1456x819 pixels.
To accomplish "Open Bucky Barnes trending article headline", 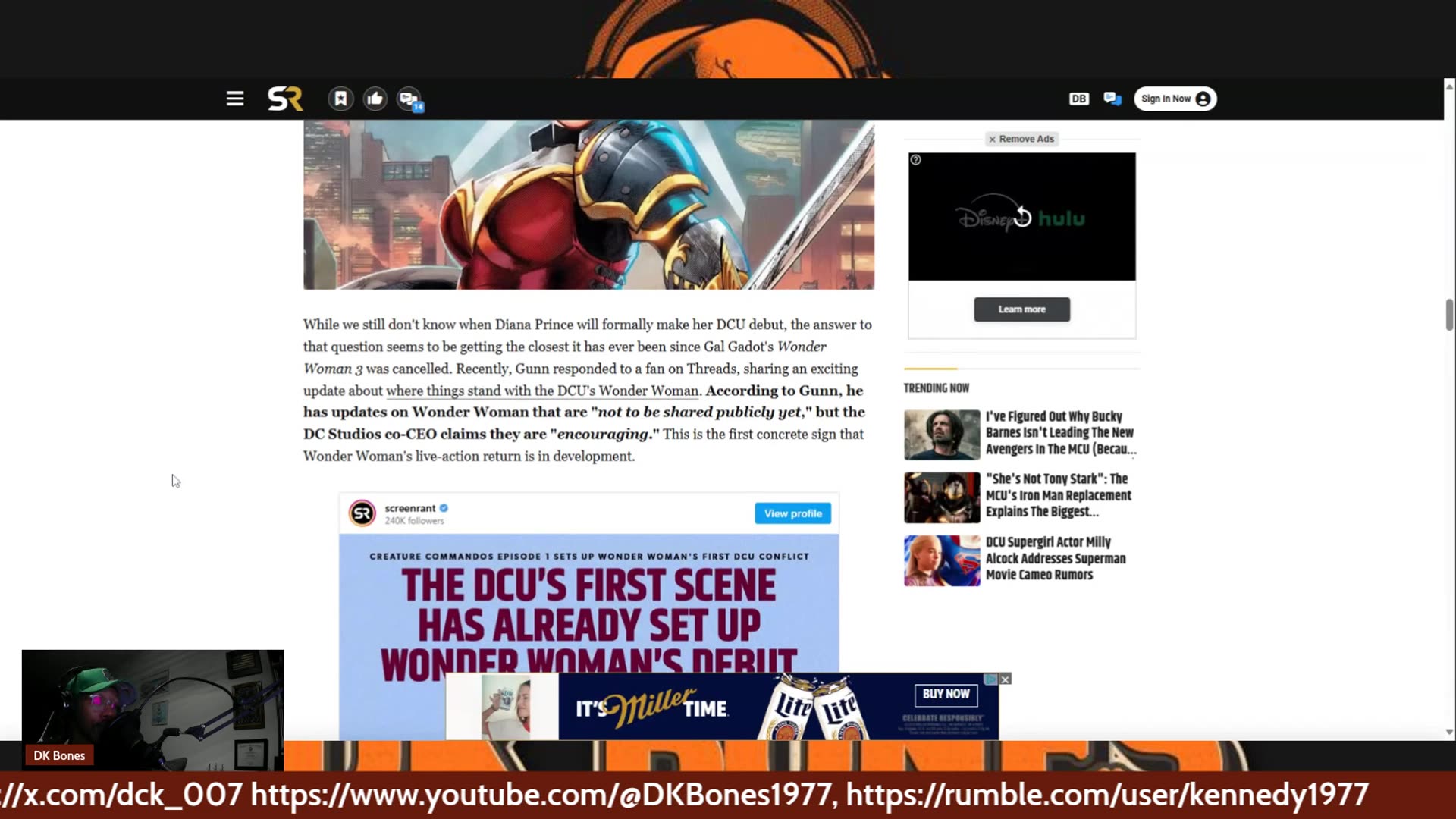I will pyautogui.click(x=1060, y=433).
